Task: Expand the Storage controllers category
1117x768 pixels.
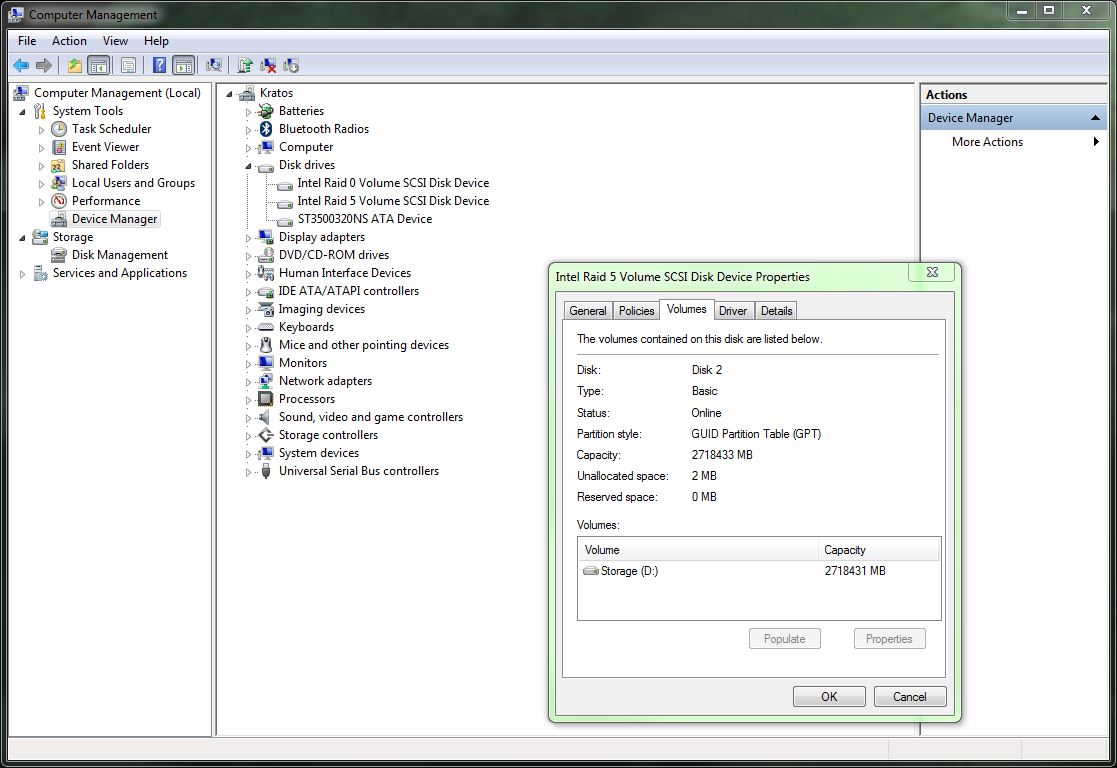Action: pos(249,436)
